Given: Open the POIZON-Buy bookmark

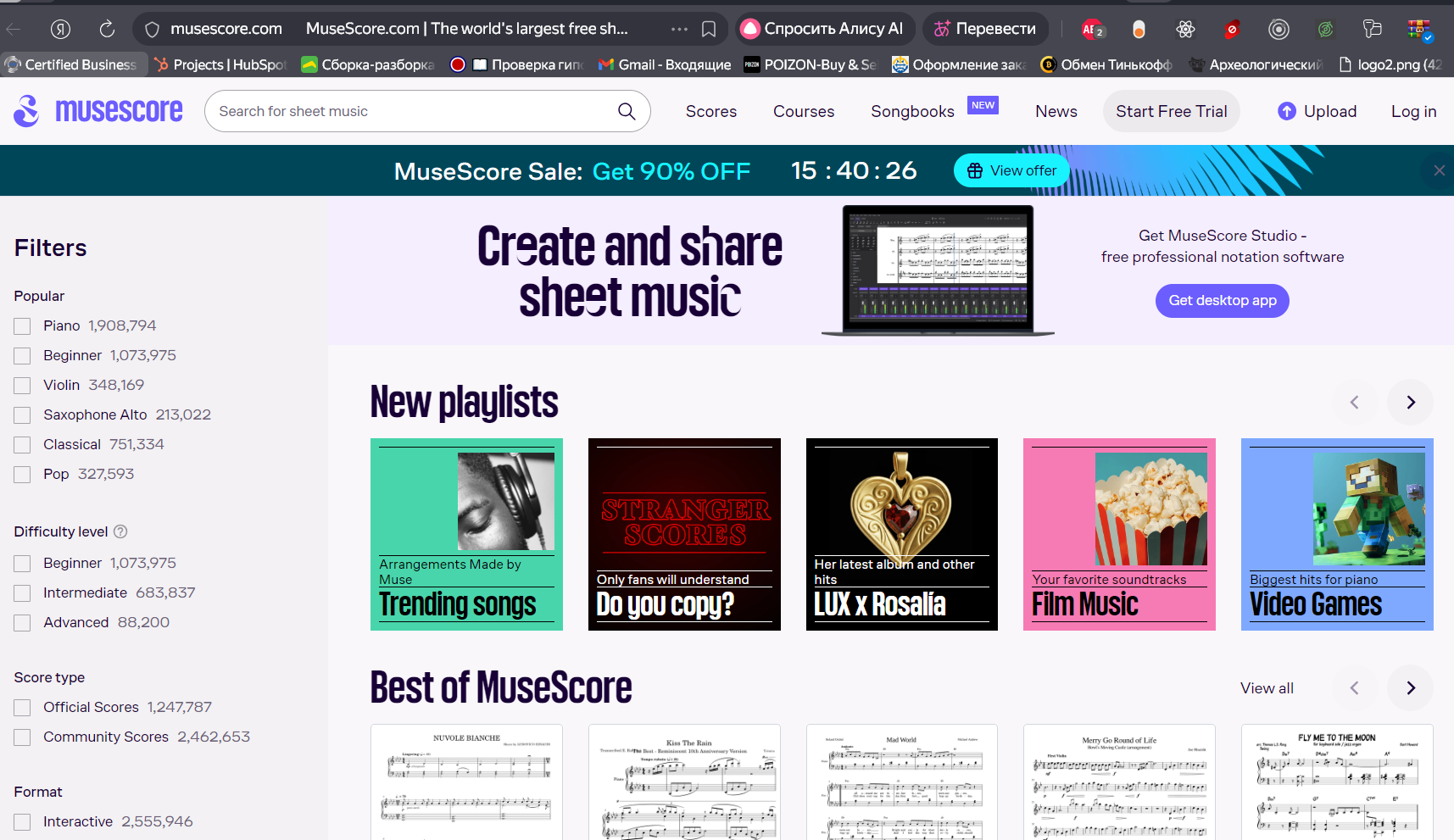Looking at the screenshot, I should coord(811,64).
